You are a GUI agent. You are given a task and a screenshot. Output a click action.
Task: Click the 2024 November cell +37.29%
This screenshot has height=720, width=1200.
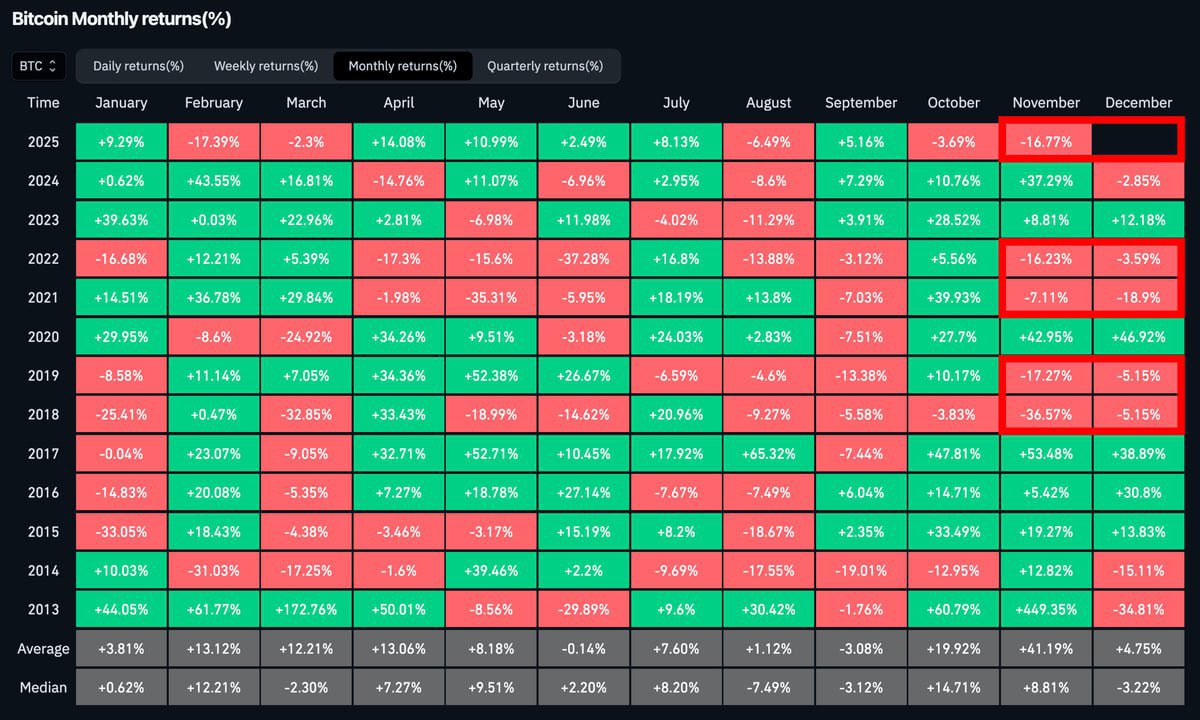pyautogui.click(x=1046, y=181)
